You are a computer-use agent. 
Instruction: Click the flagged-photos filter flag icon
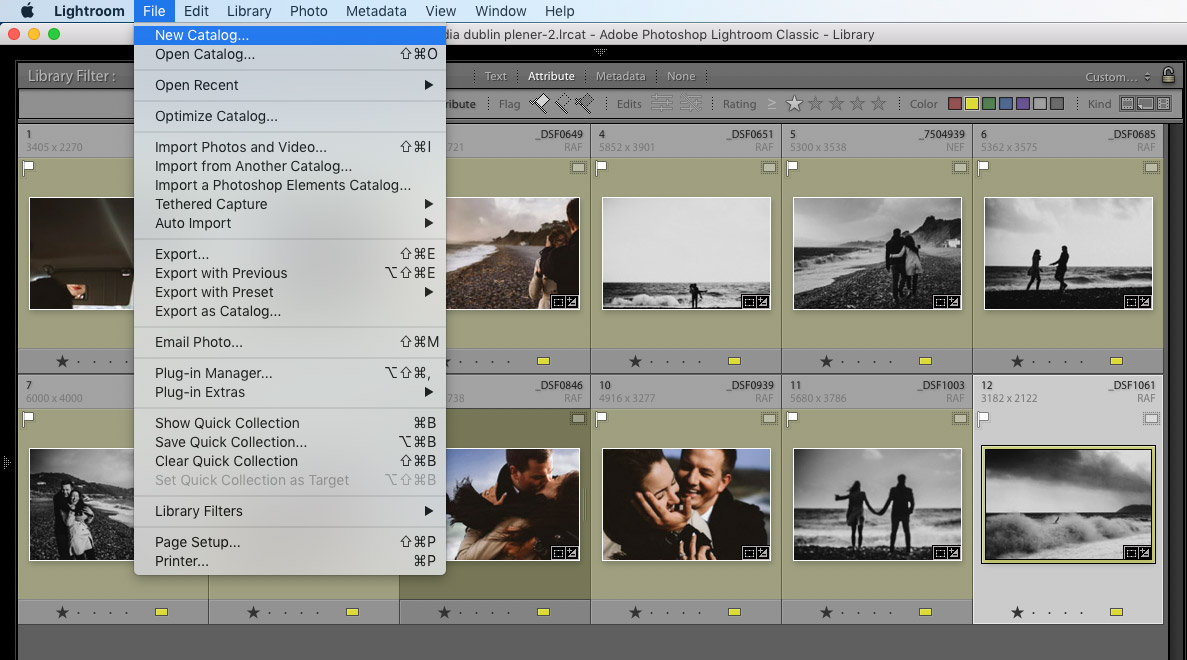click(x=540, y=103)
